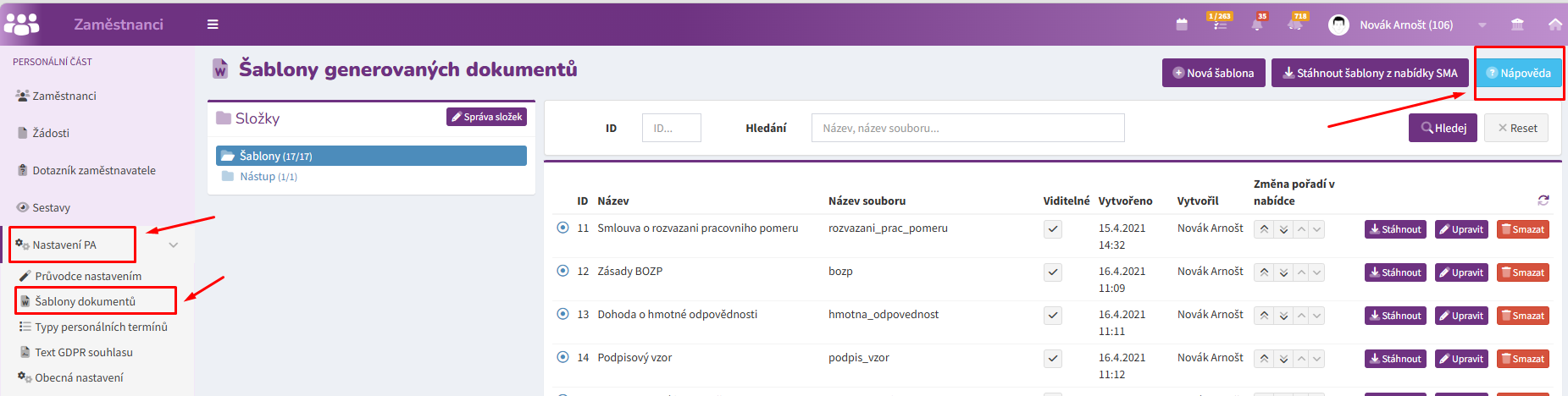
Task: Click the Nová šablona button
Action: point(1213,73)
